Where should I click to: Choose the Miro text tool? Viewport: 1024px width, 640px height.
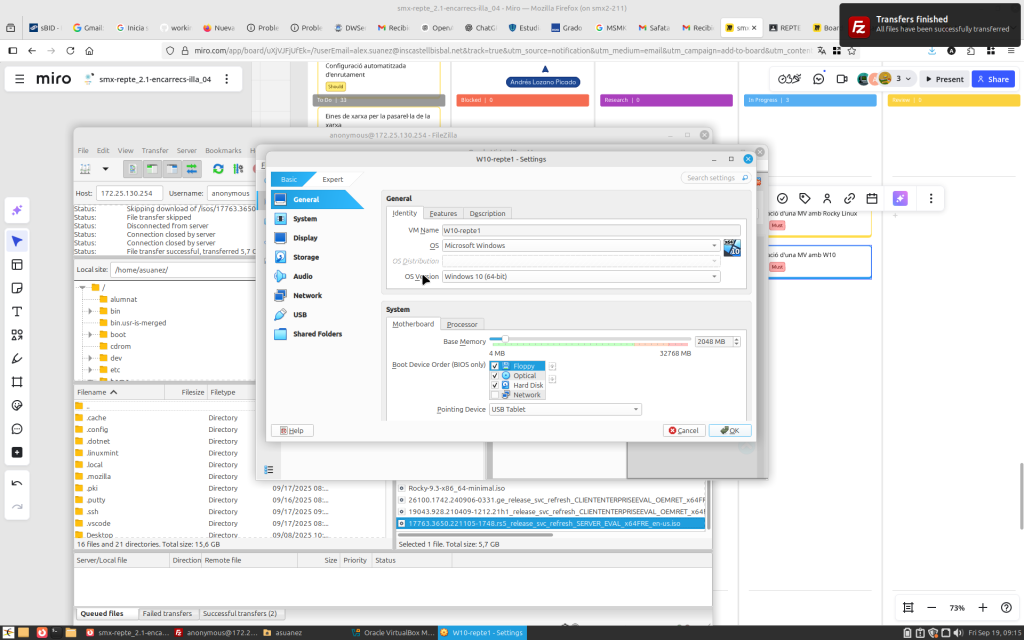(17, 311)
